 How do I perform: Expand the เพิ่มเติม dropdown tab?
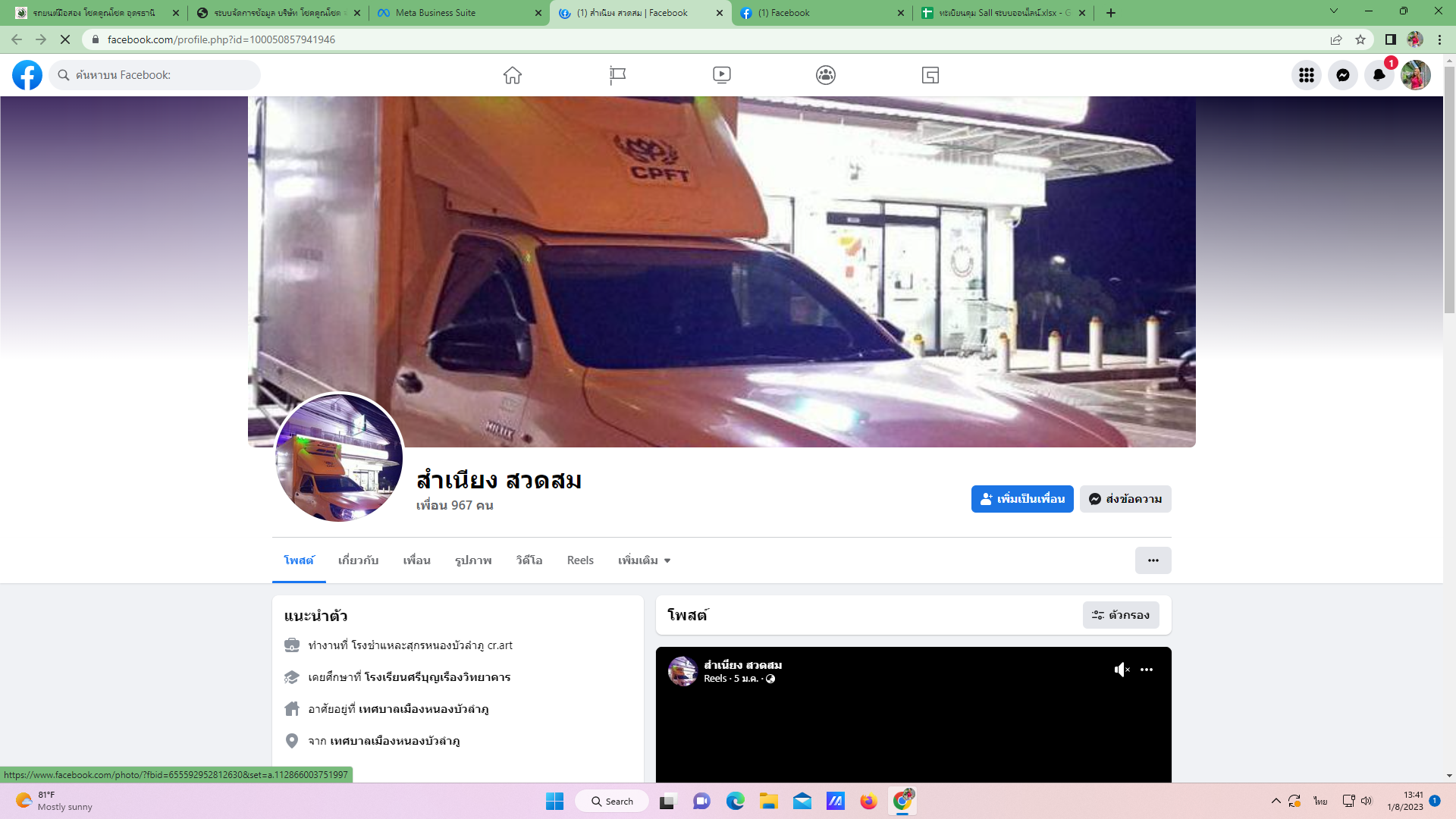tap(644, 560)
